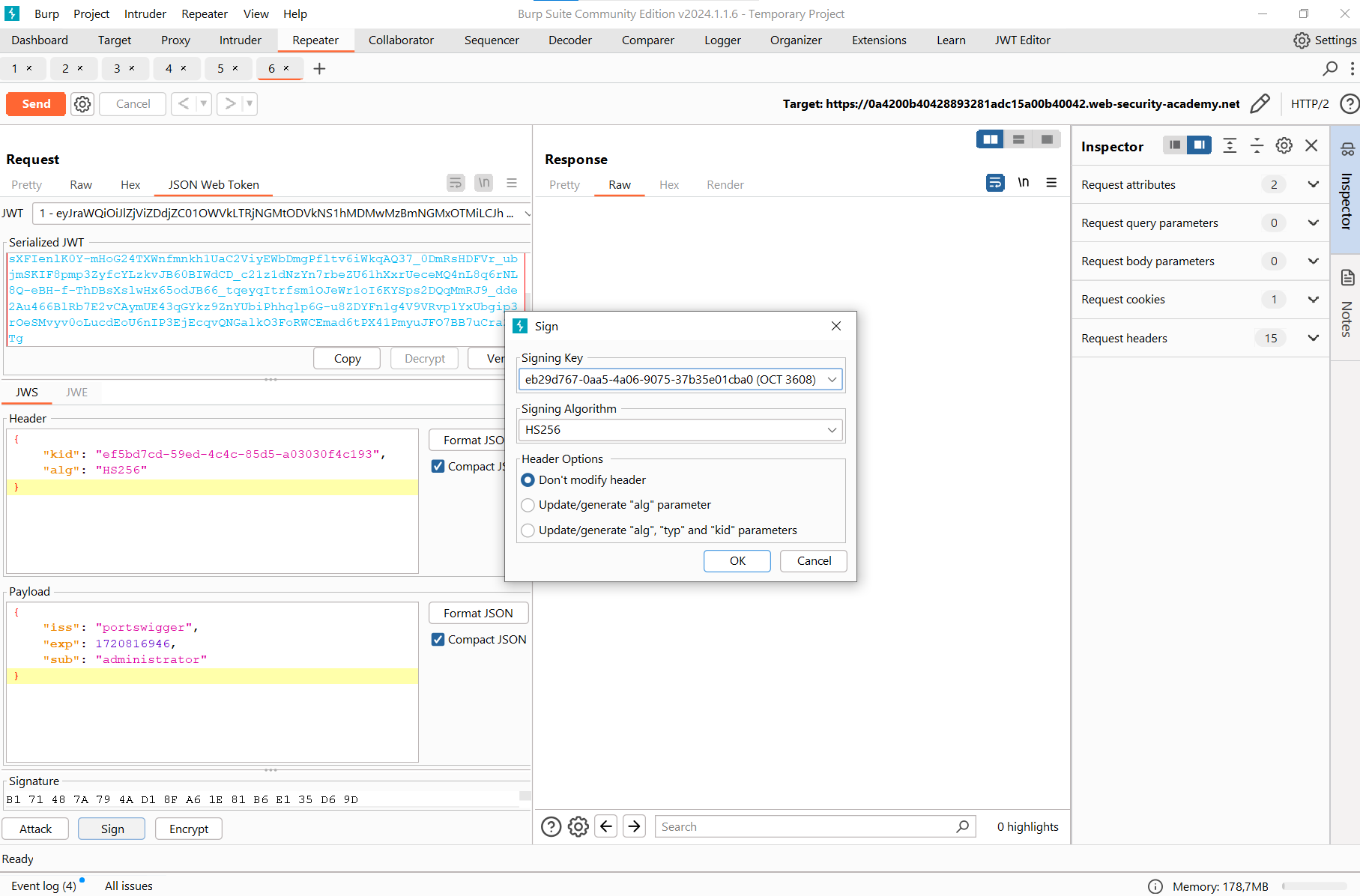Expand Request cookies section

point(1313,300)
